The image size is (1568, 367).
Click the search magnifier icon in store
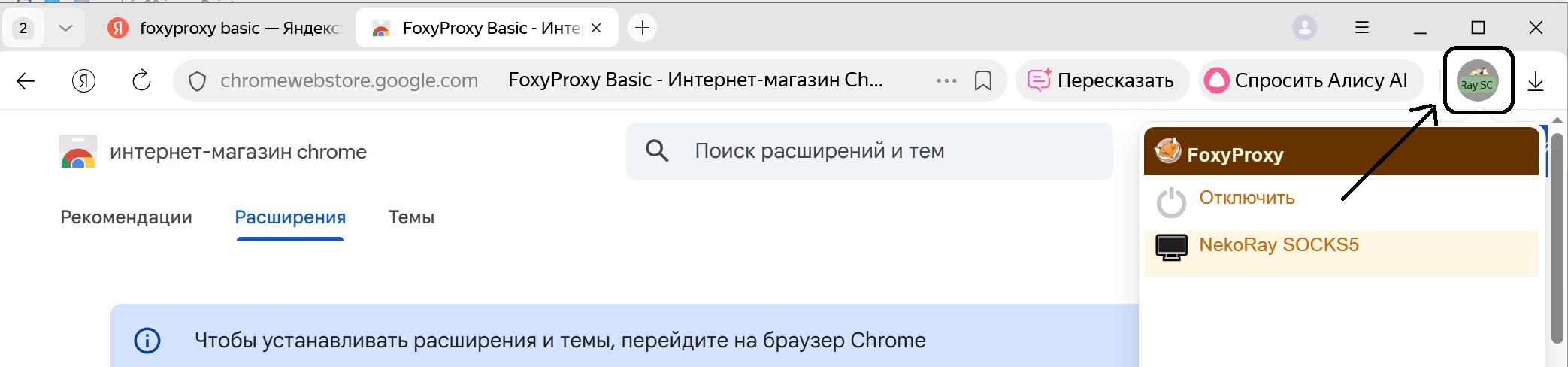[657, 151]
